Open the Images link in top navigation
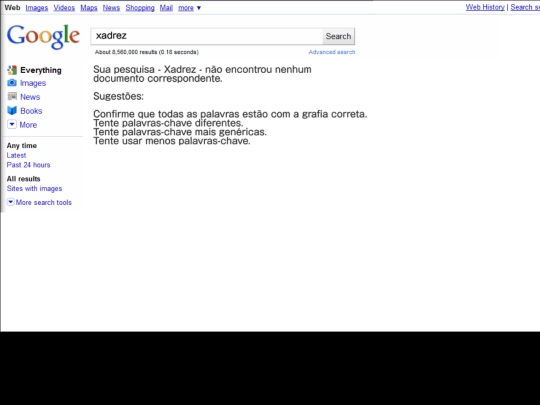This screenshot has width=540, height=405. pos(37,8)
